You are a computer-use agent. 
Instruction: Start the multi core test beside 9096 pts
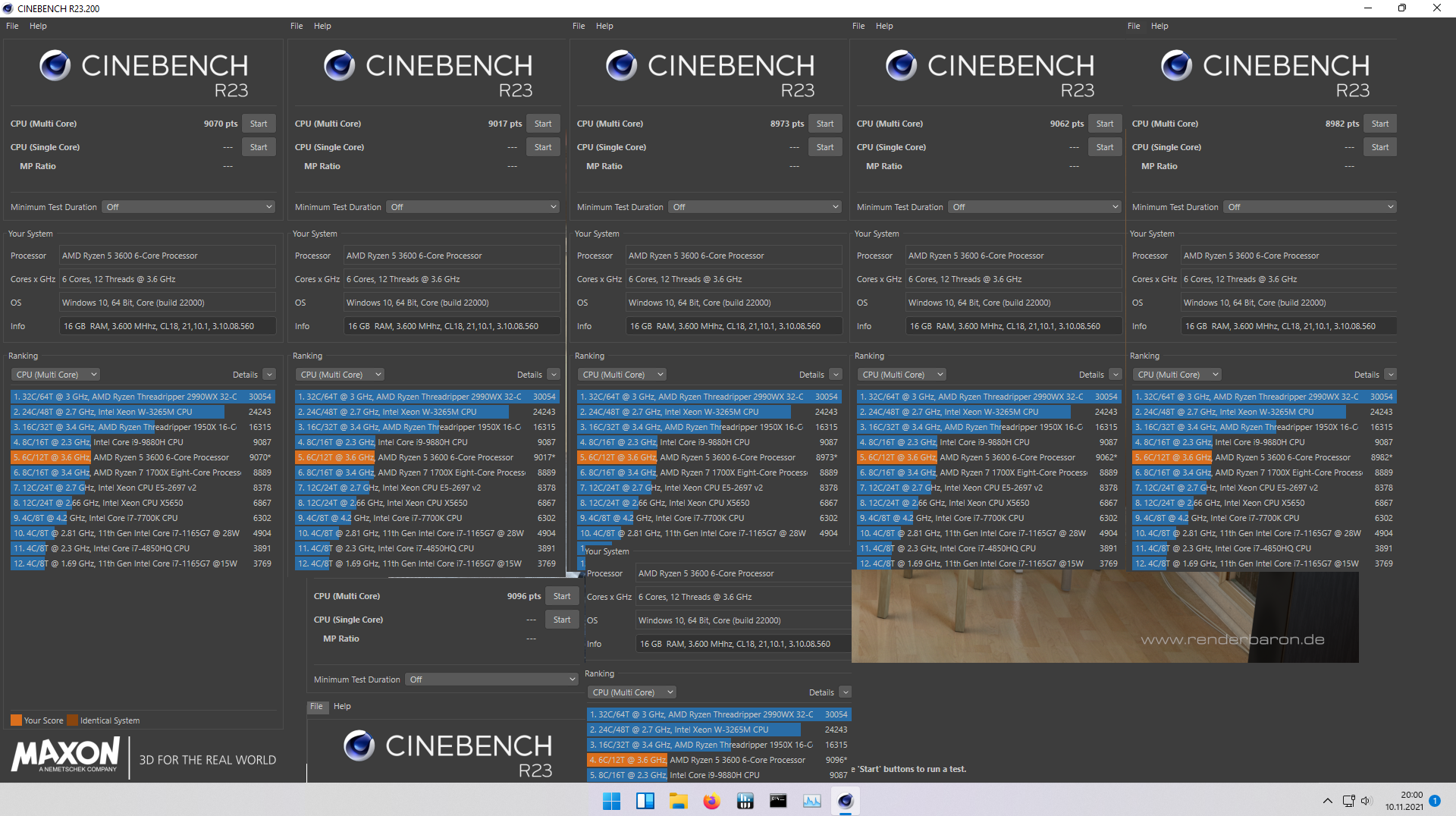pyautogui.click(x=562, y=596)
